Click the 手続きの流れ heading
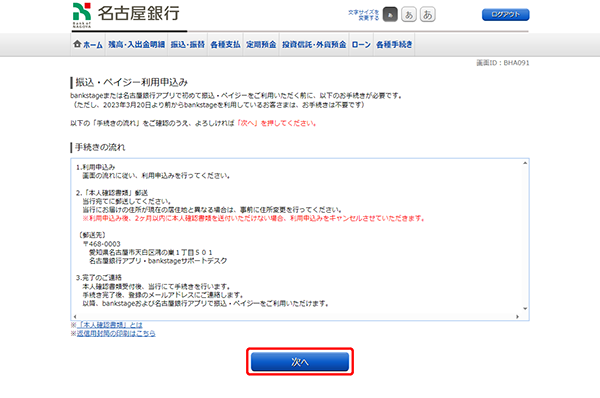The height and width of the screenshot is (398, 600). tap(100, 147)
